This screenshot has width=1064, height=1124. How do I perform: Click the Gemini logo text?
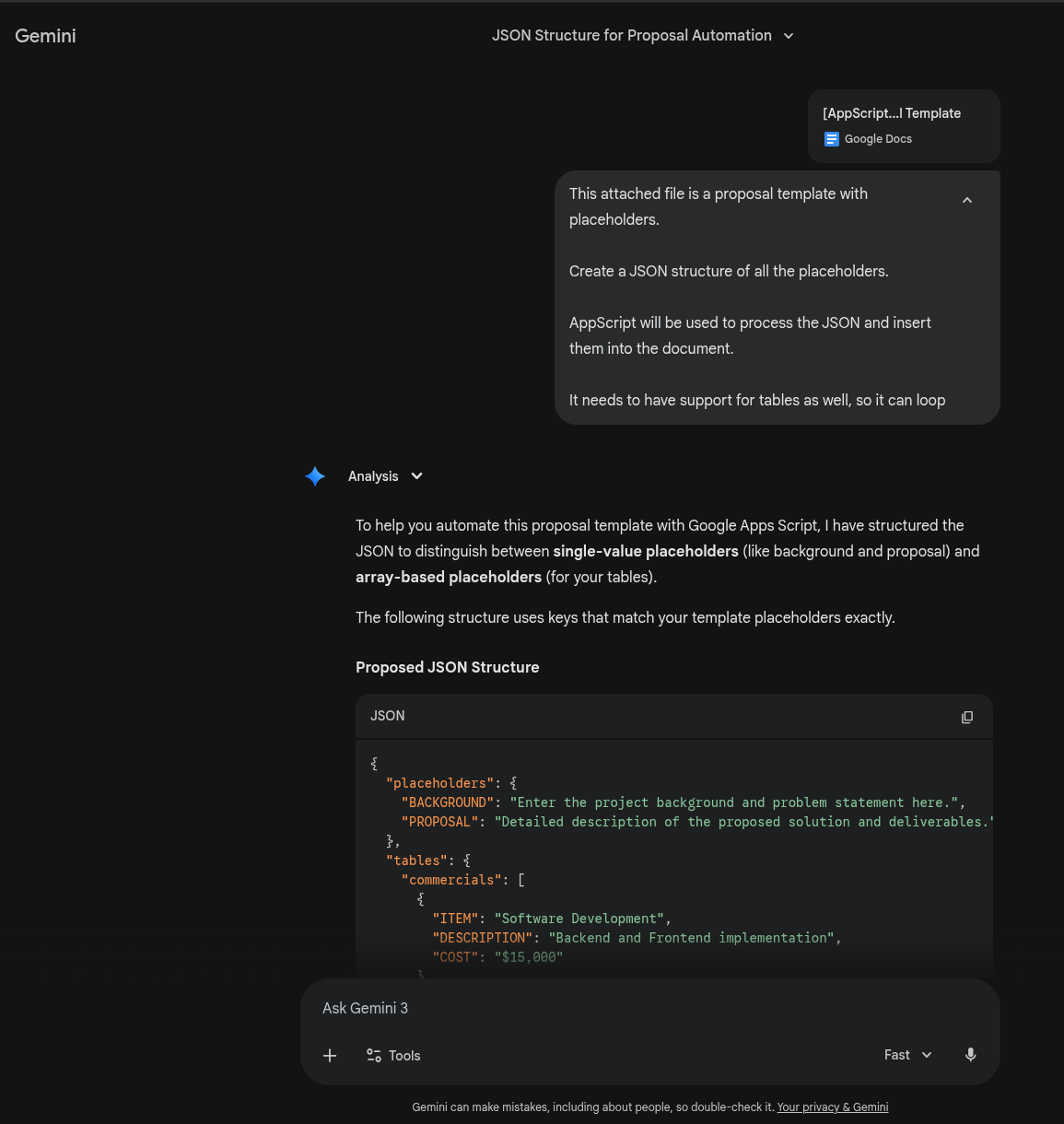click(x=45, y=36)
